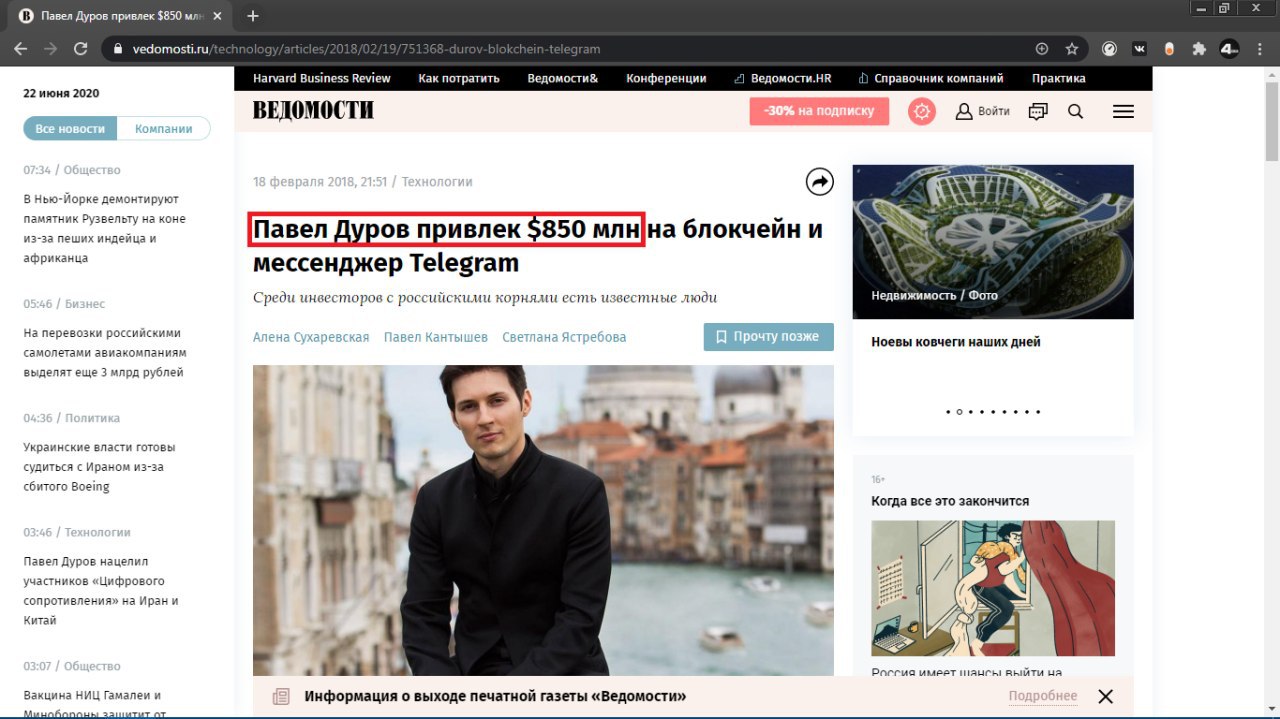Open Справочник компаний menu item
The width and height of the screenshot is (1280, 719).
931,78
